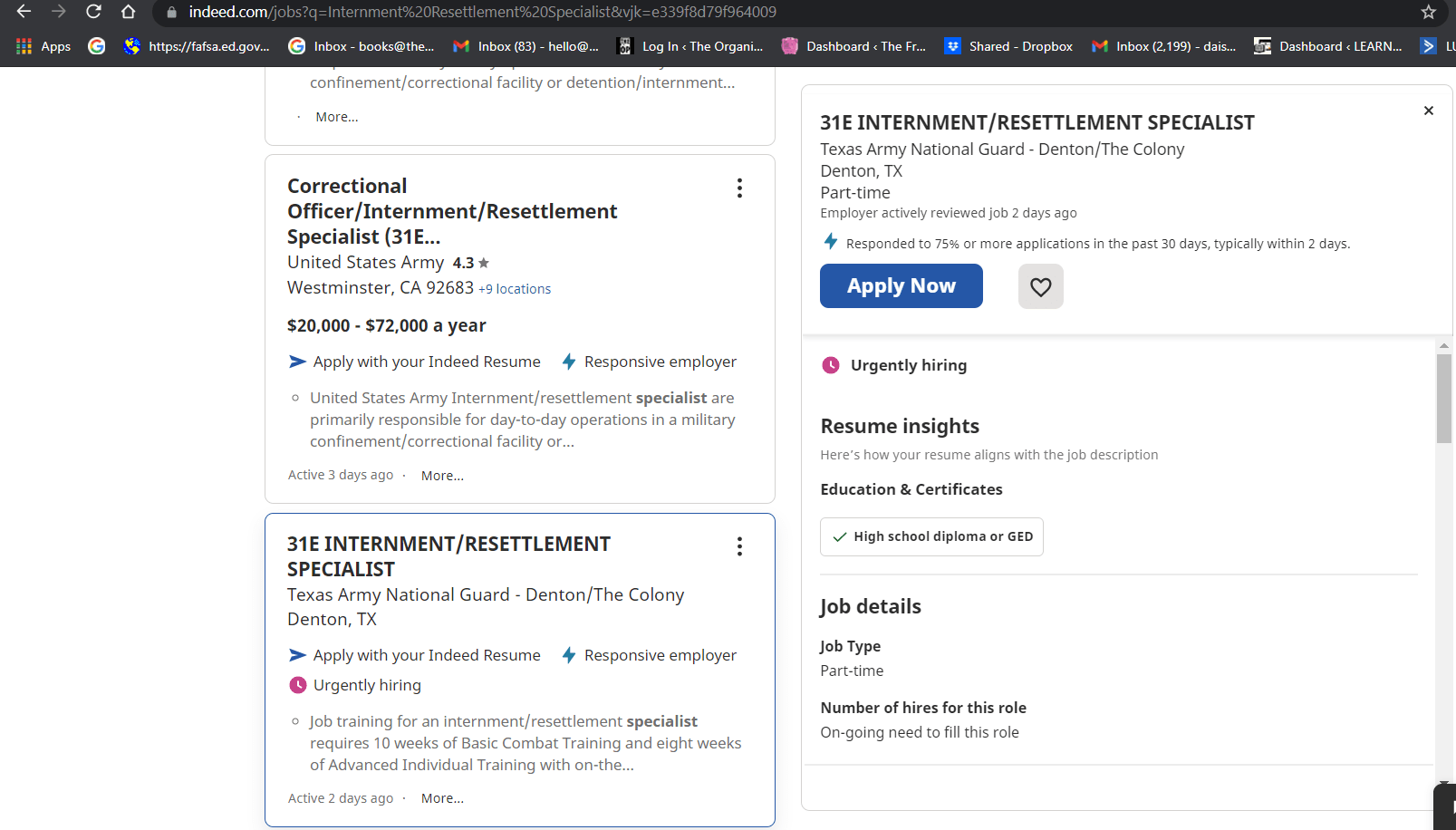
Task: Reload the page with browser refresh icon
Action: (93, 12)
